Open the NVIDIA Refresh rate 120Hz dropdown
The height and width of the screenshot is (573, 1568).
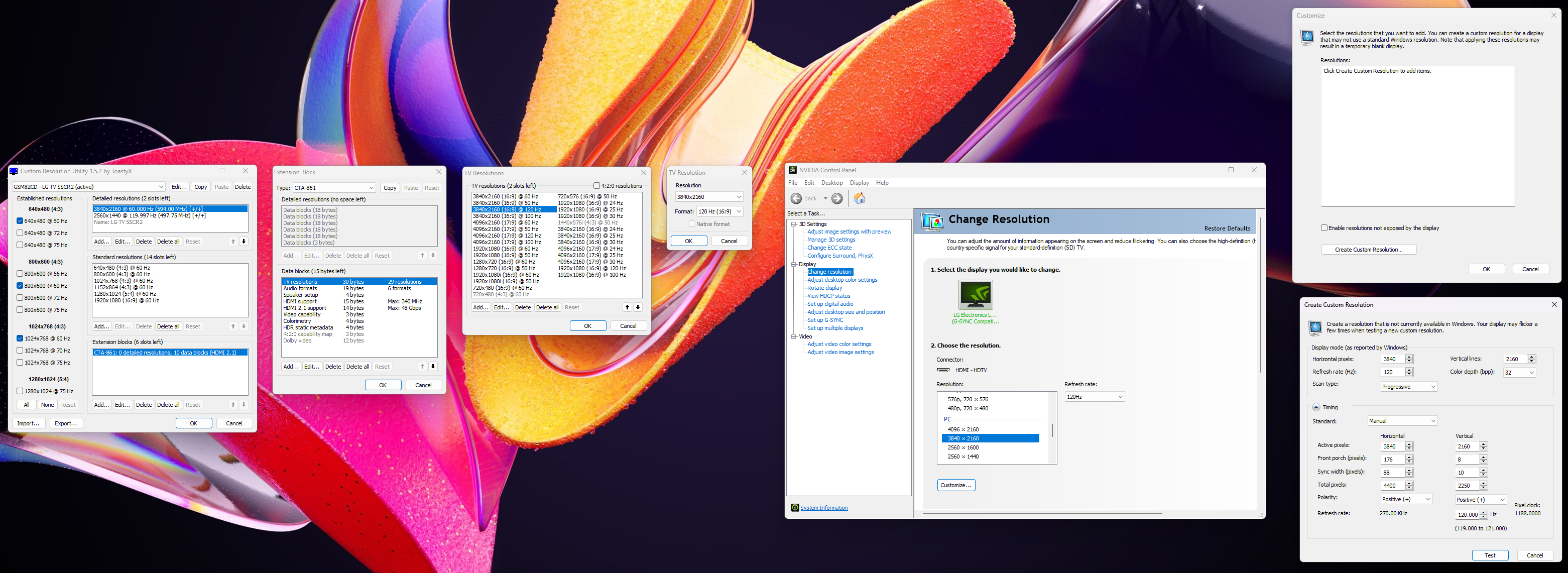click(1095, 397)
